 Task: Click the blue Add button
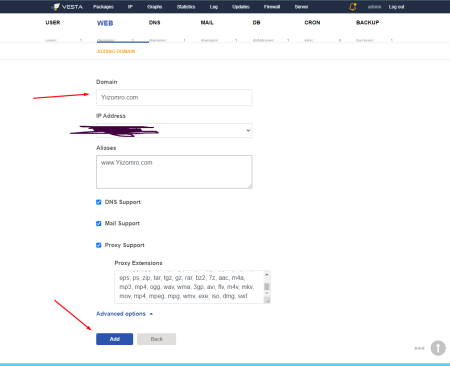point(114,339)
